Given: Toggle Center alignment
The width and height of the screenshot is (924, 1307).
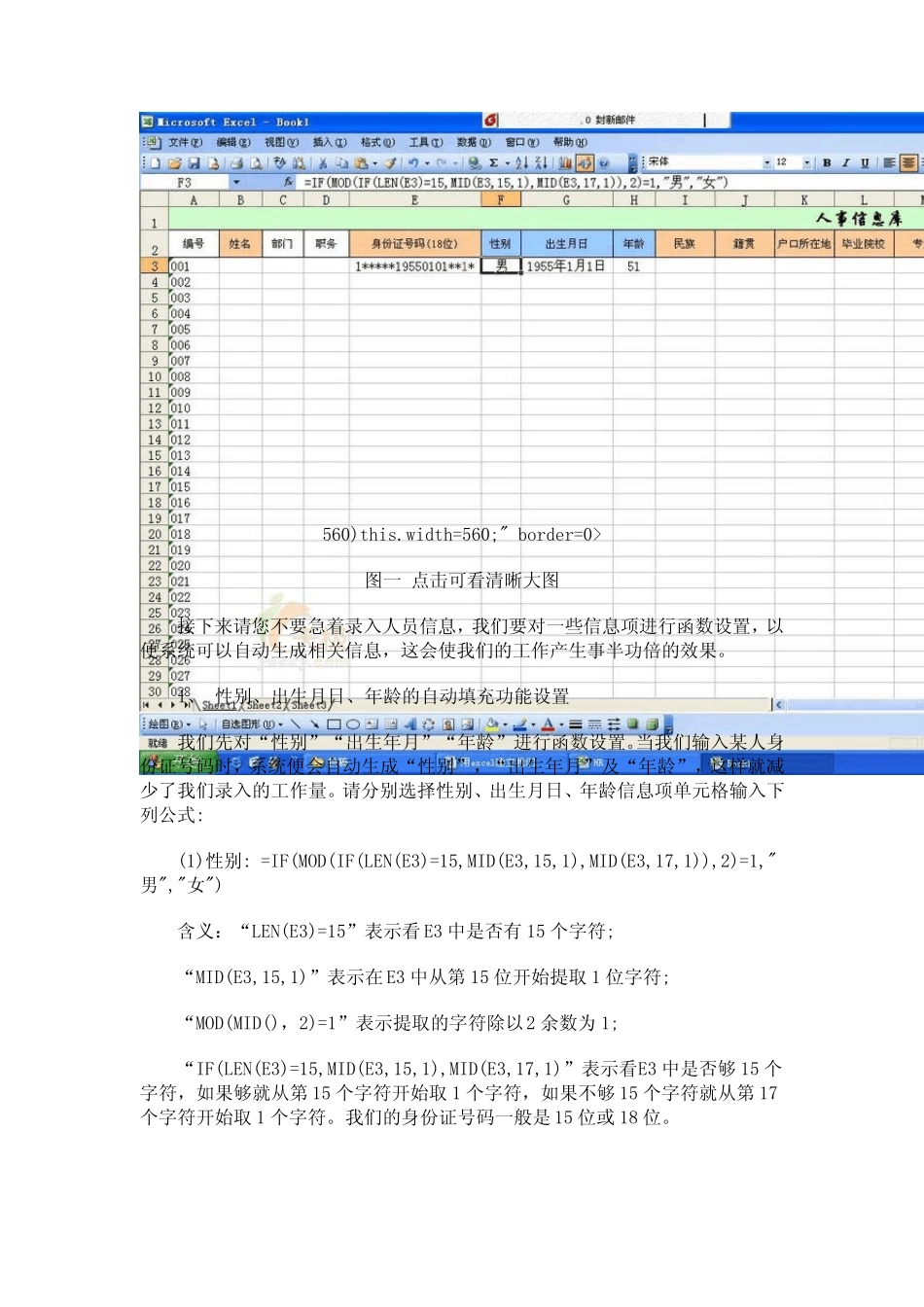Looking at the screenshot, I should (x=908, y=162).
